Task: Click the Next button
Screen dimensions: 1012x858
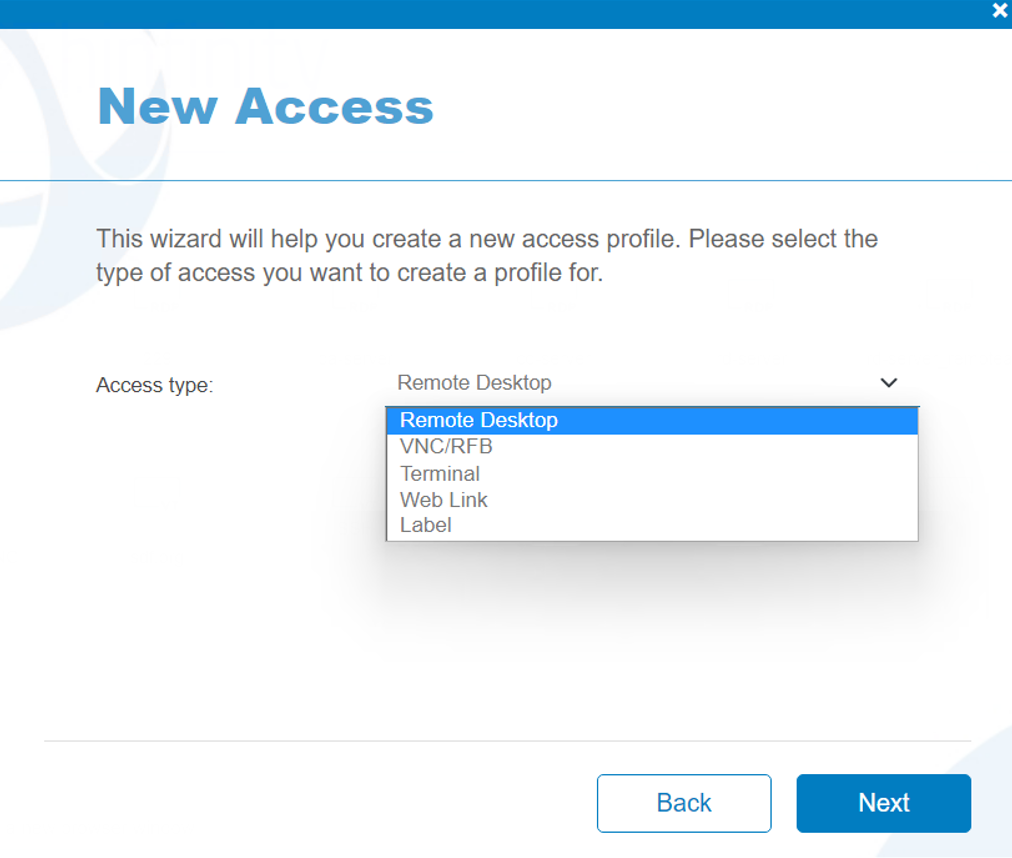Action: 883,802
